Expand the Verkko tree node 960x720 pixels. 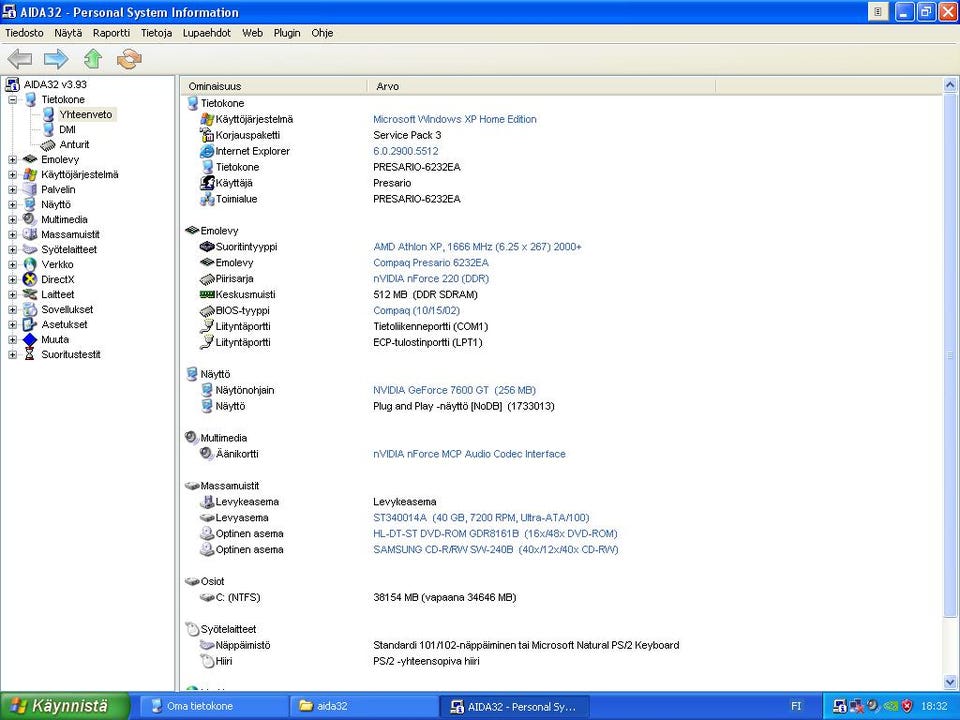[12, 264]
